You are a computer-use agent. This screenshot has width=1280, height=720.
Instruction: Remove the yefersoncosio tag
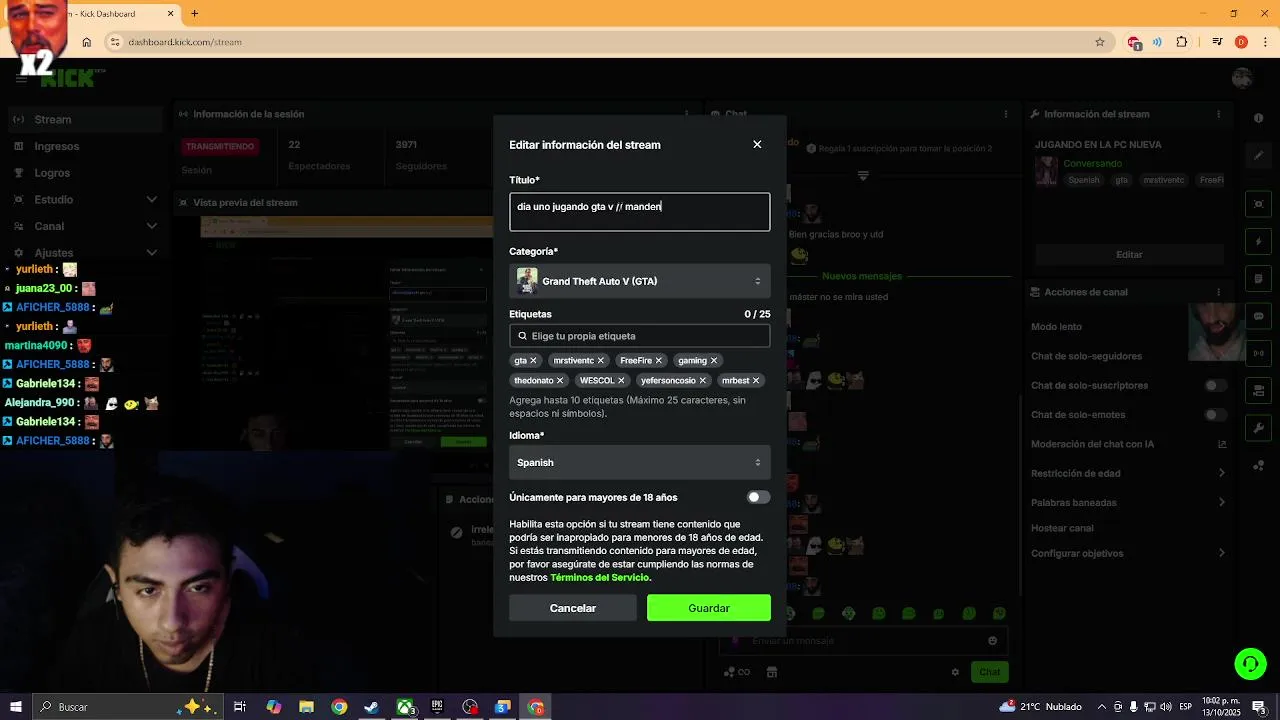[702, 381]
